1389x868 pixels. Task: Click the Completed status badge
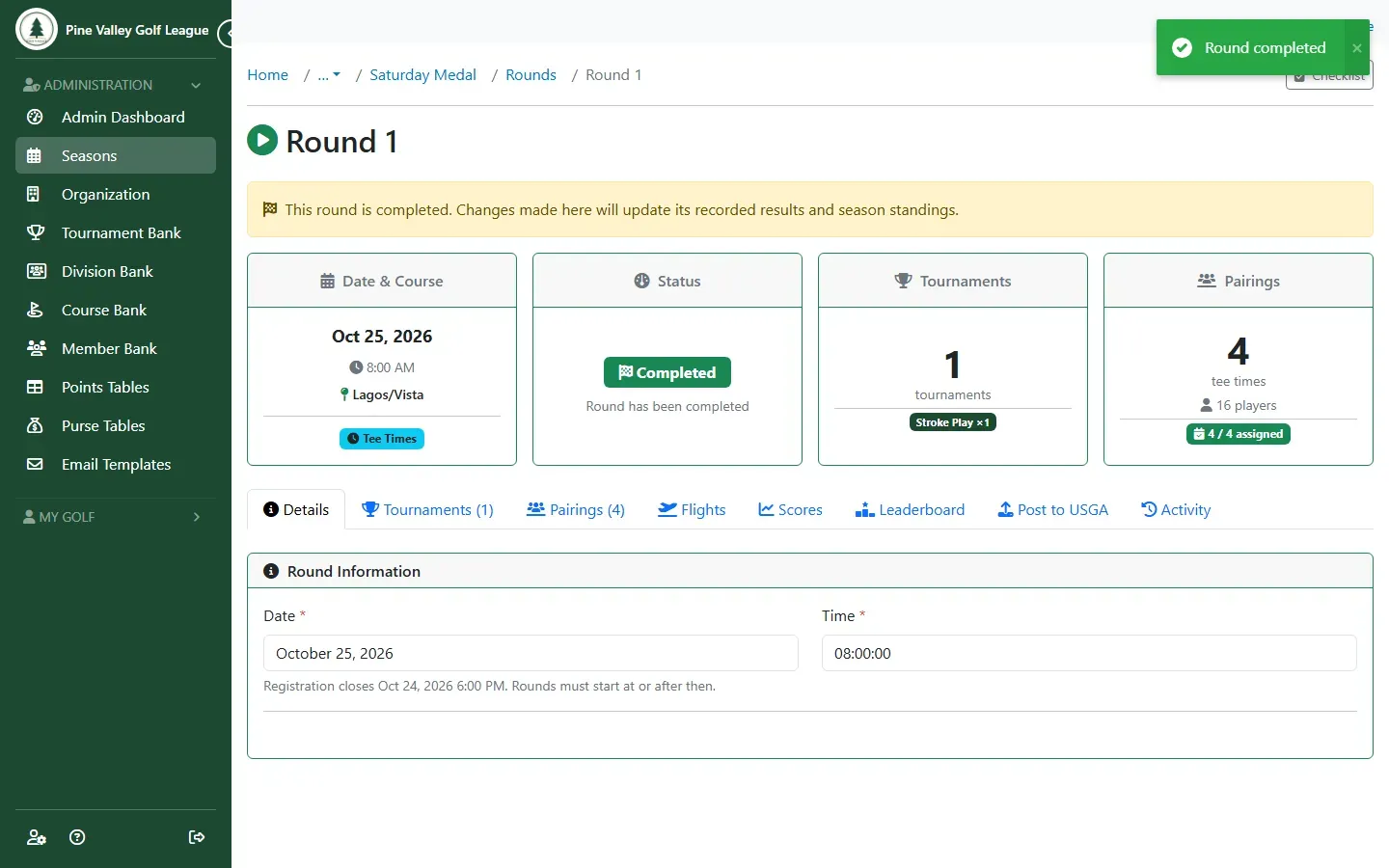click(x=667, y=372)
